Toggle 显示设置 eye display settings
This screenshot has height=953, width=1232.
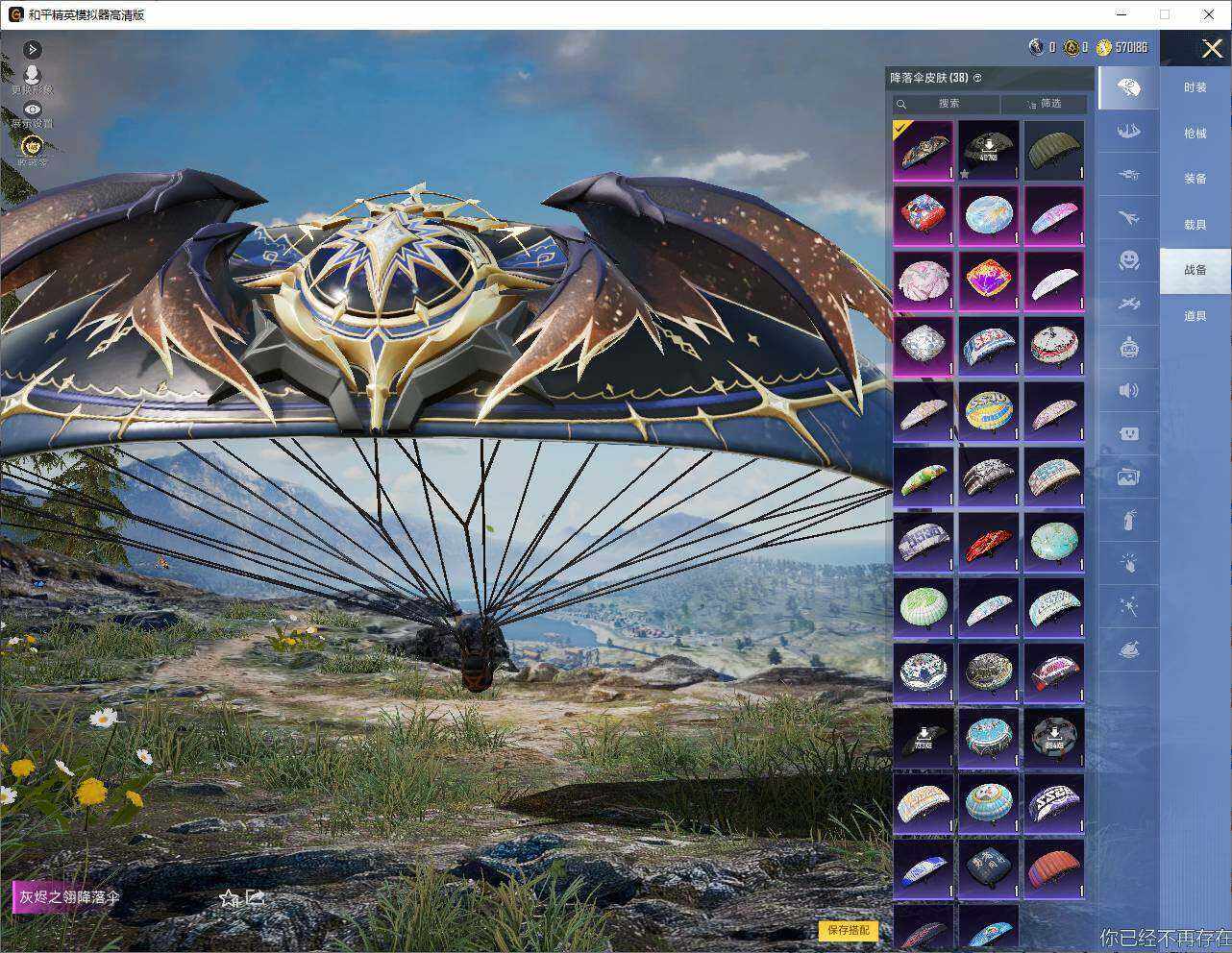(x=33, y=110)
